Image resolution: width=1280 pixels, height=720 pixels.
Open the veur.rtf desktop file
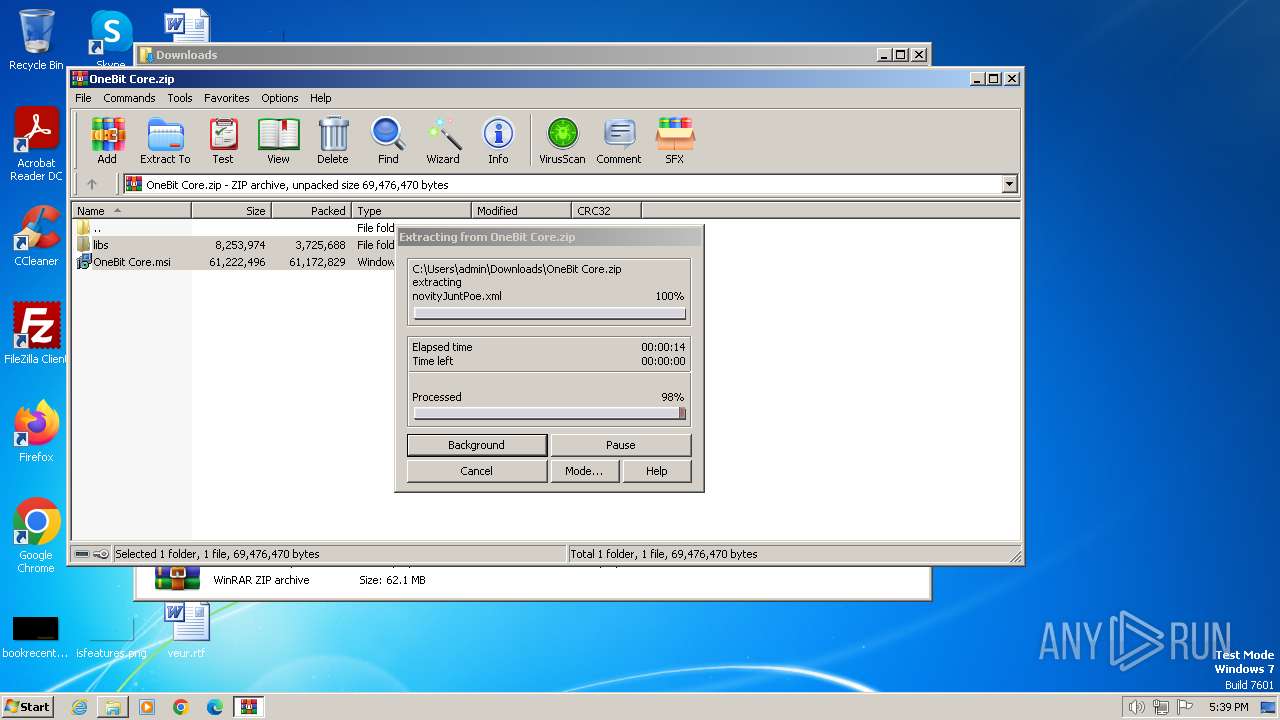click(186, 630)
